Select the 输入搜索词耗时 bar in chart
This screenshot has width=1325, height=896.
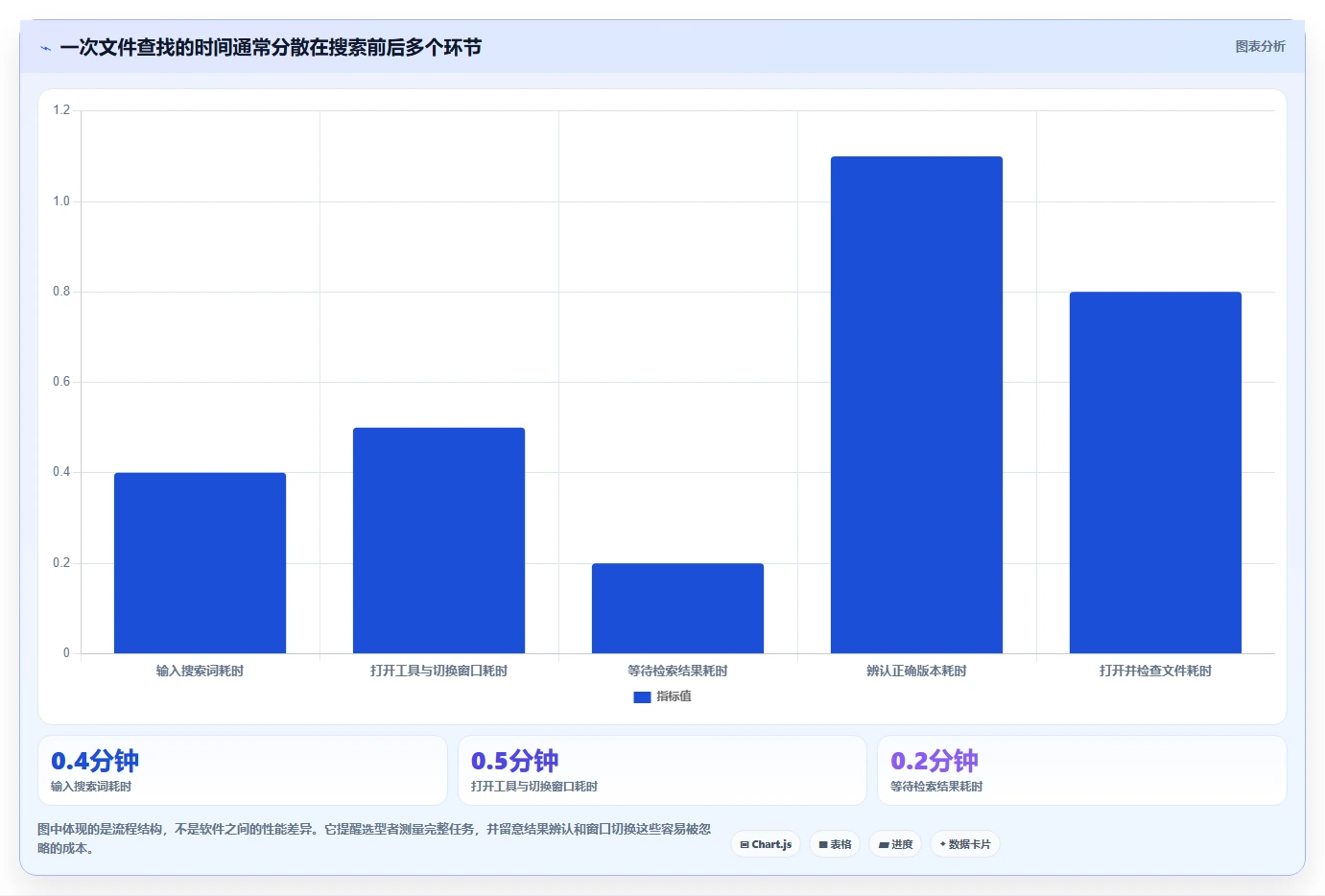coord(200,563)
